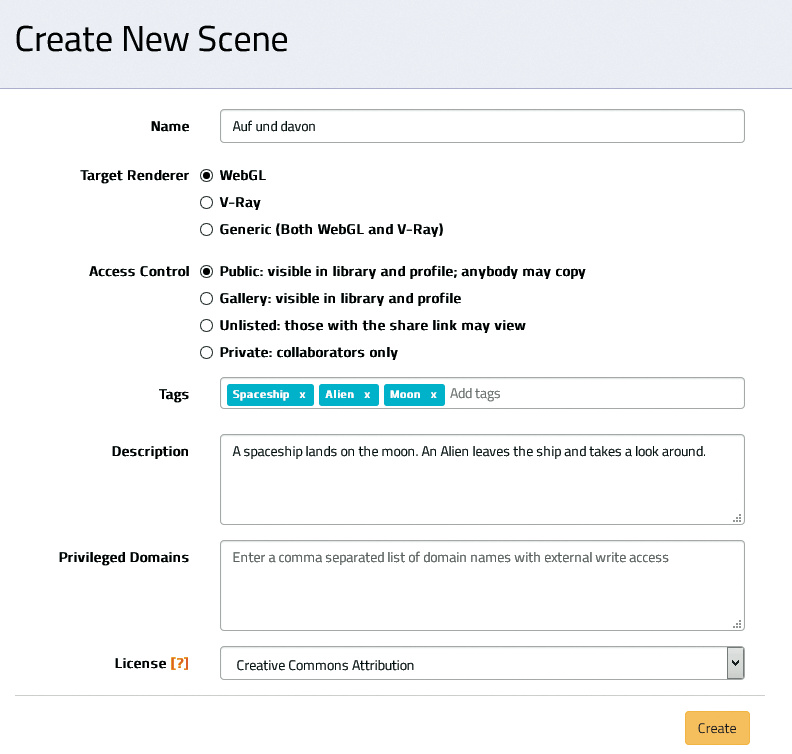Image resolution: width=792 pixels, height=754 pixels.
Task: Grab the Description box resize handle
Action: pos(737,517)
